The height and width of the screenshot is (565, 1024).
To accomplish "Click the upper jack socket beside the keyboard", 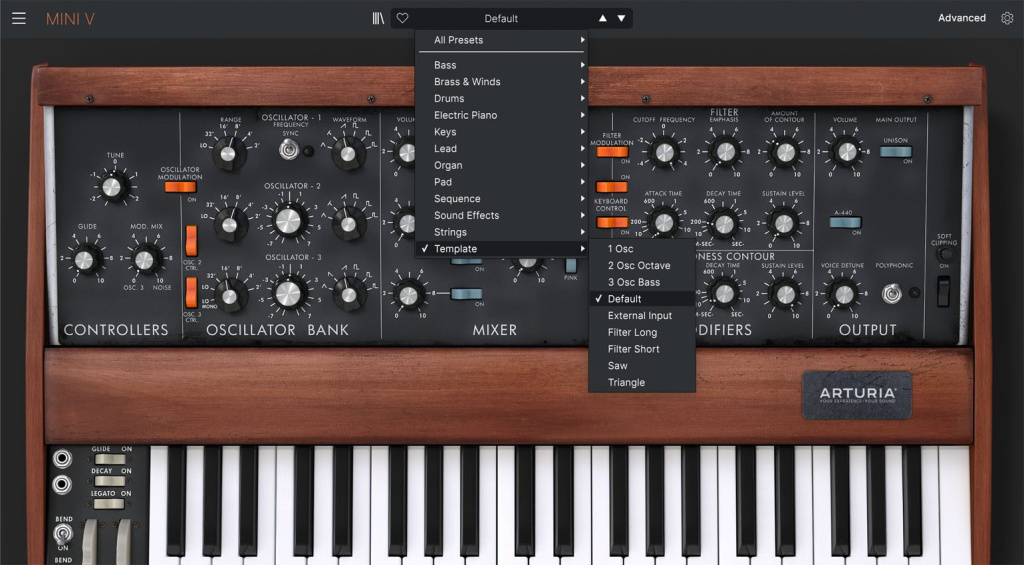I will pyautogui.click(x=62, y=459).
